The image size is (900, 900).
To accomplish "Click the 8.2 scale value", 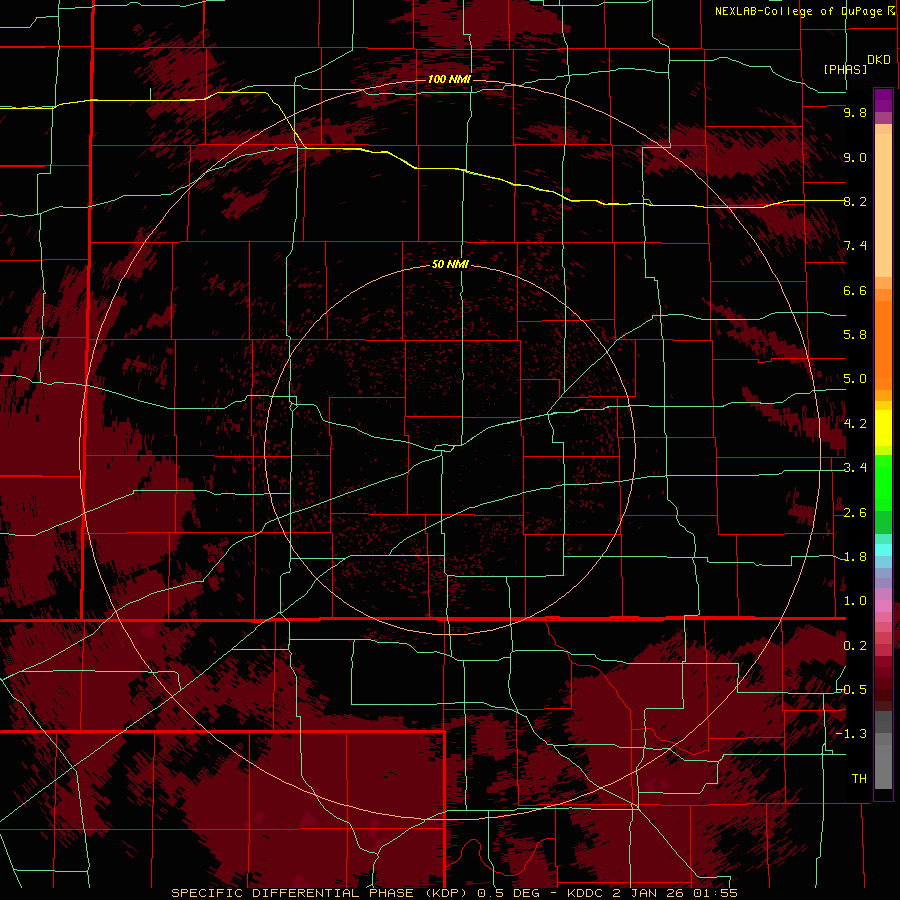I will (x=855, y=201).
